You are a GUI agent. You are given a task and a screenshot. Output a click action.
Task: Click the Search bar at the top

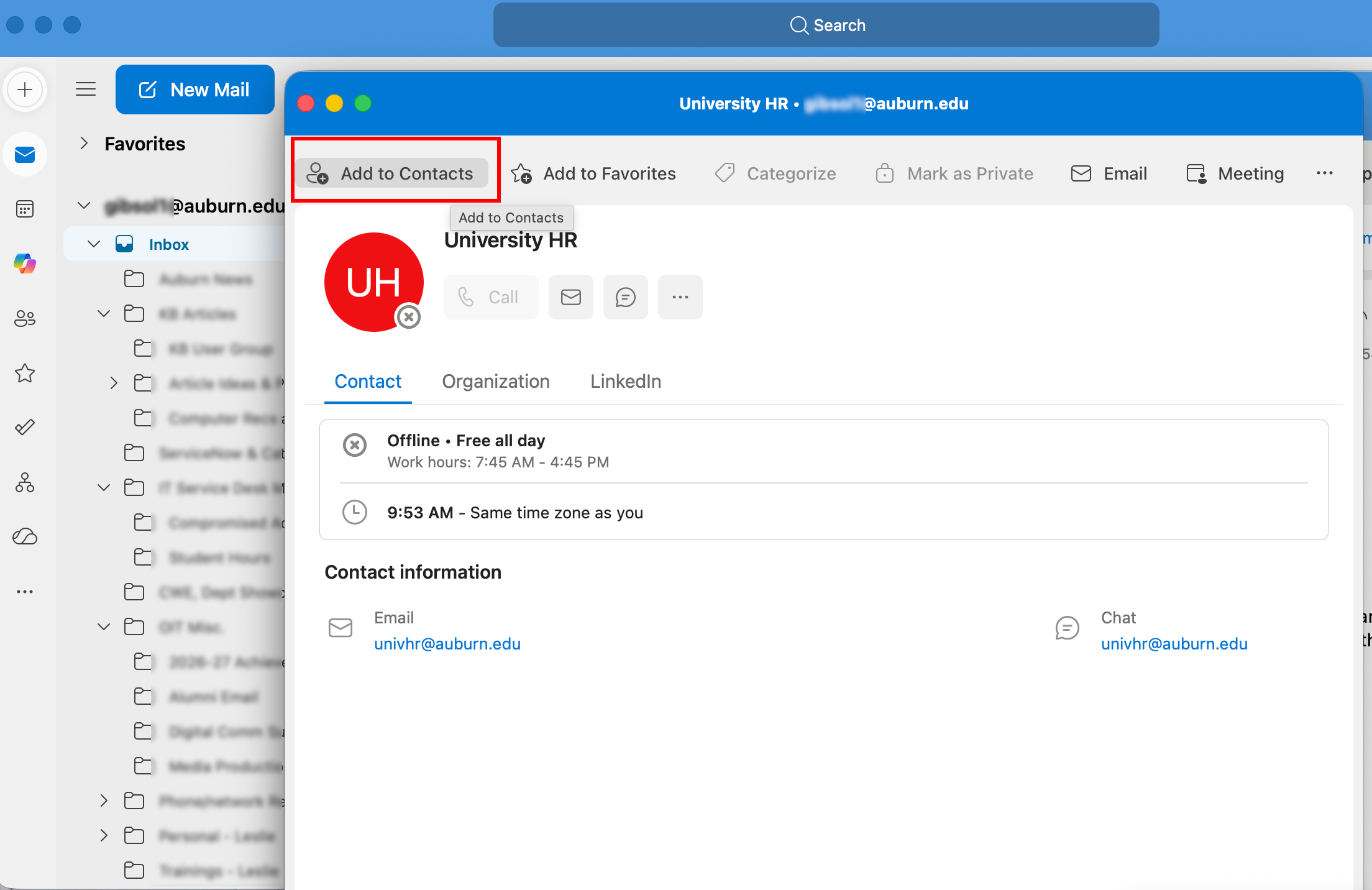[x=825, y=25]
